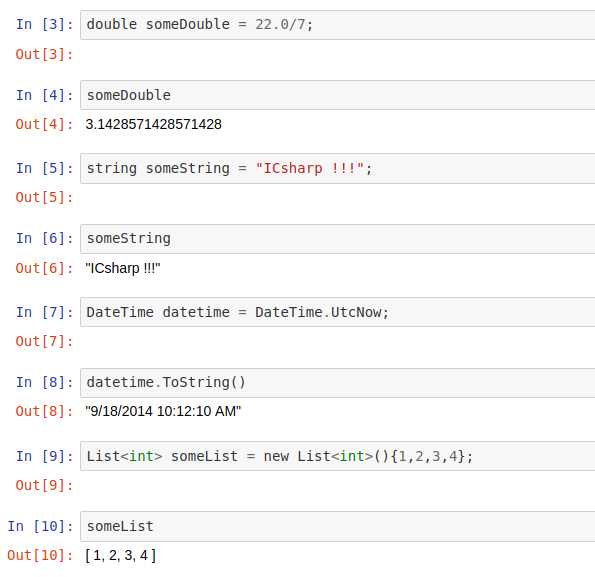Click output value 3.142857142857​1428

point(153,124)
